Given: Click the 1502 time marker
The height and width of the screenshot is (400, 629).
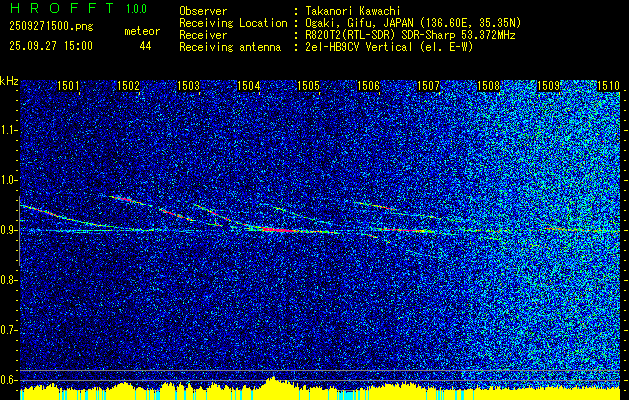Looking at the screenshot, I should click(128, 85).
